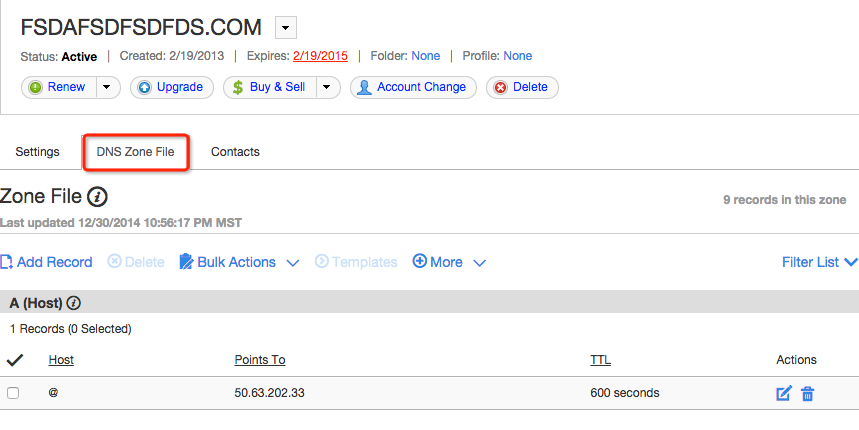Click the Add Record icon button
Screen dimensions: 859x430
pos(6,262)
